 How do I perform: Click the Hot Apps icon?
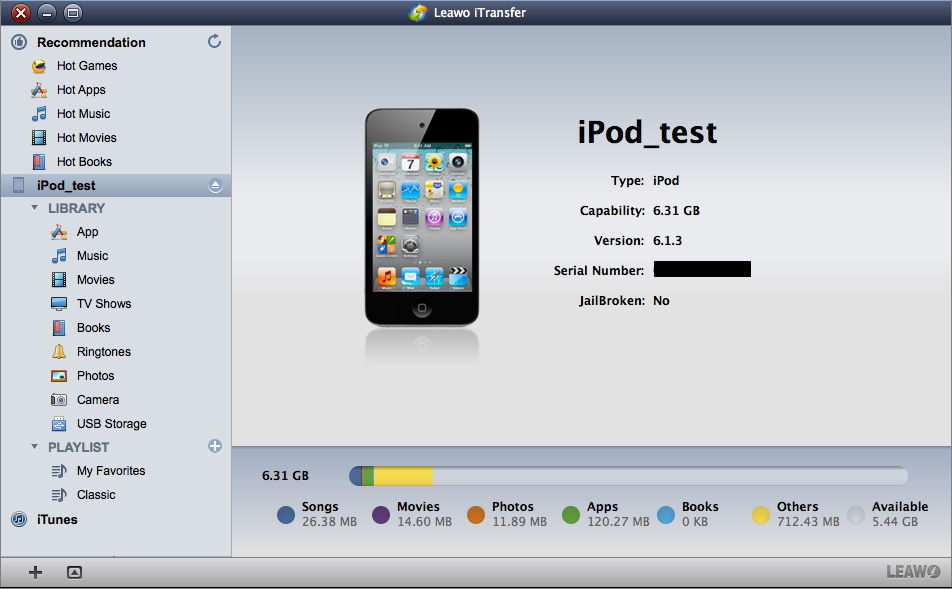point(39,90)
